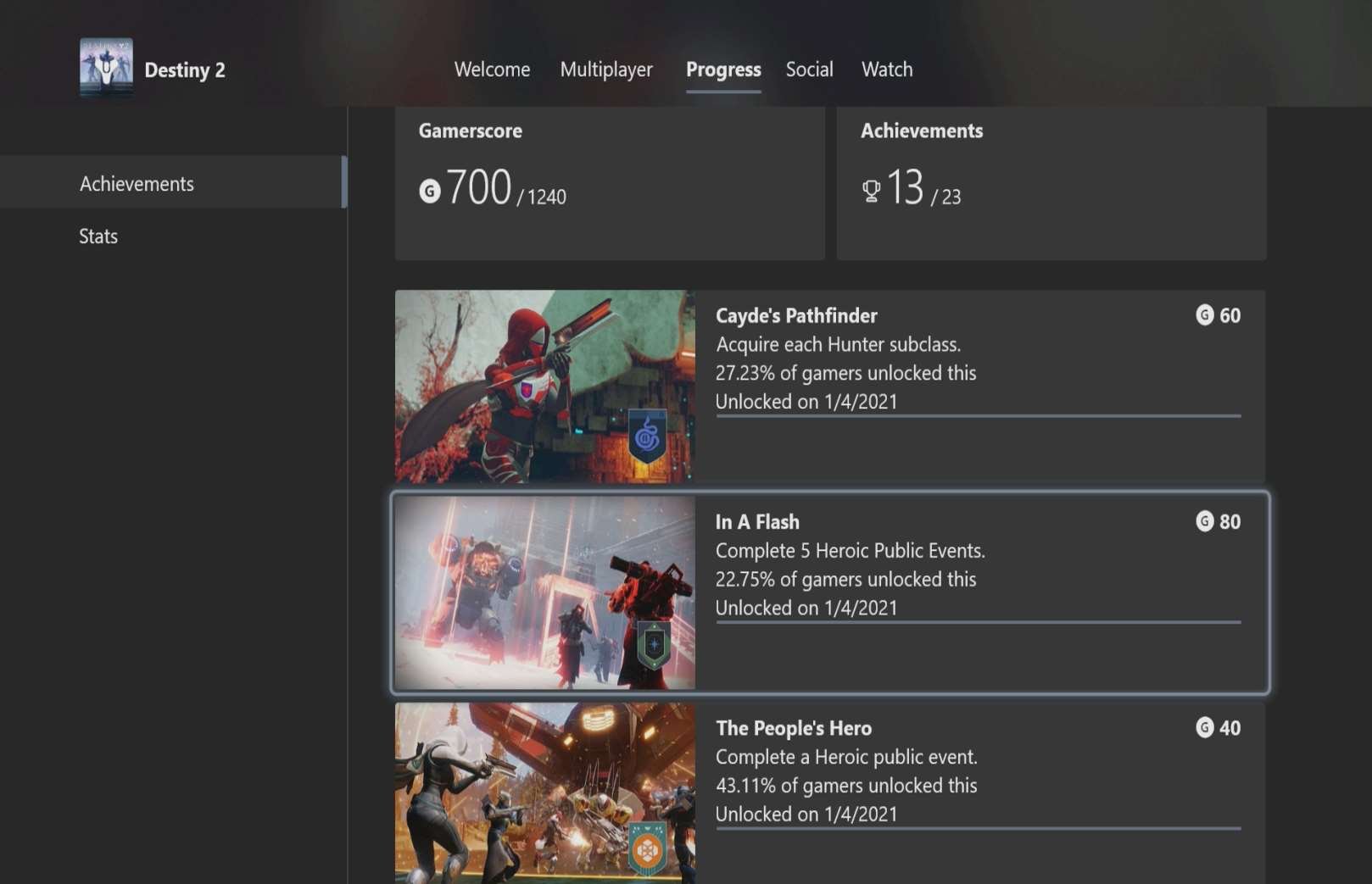Click the Gamerscore G icon beside 700
The width and height of the screenshot is (1372, 884).
[x=430, y=192]
